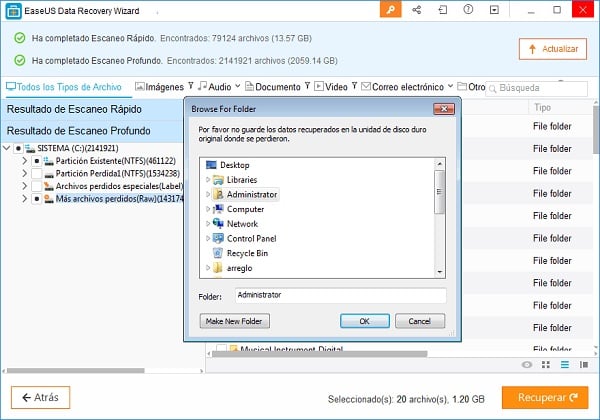Click the Correo electrónico envelope icon
600x420 pixels.
tap(366, 86)
